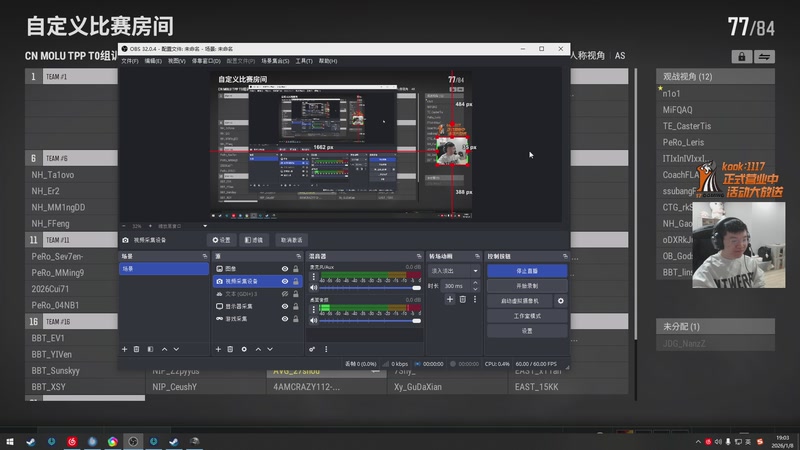
Task: Add a new scene with plus icon in 场景 panel
Action: tap(124, 349)
